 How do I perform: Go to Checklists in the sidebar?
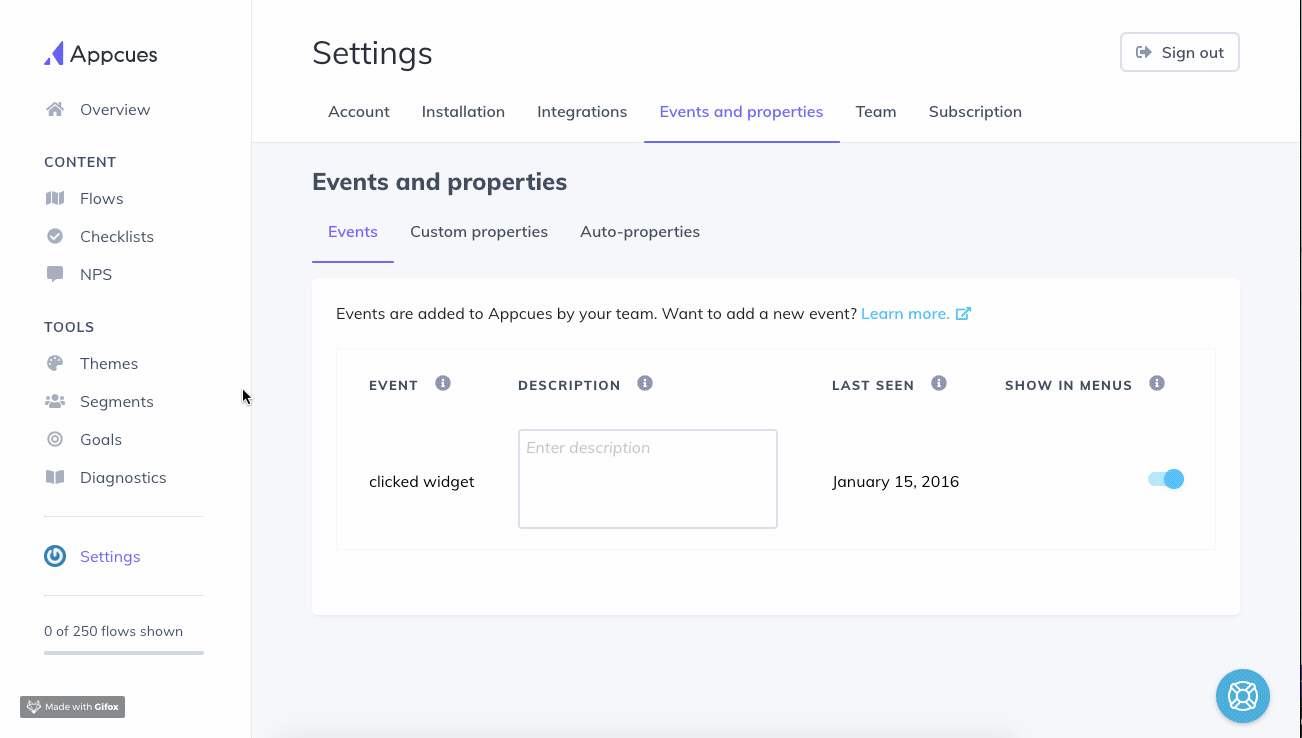117,236
